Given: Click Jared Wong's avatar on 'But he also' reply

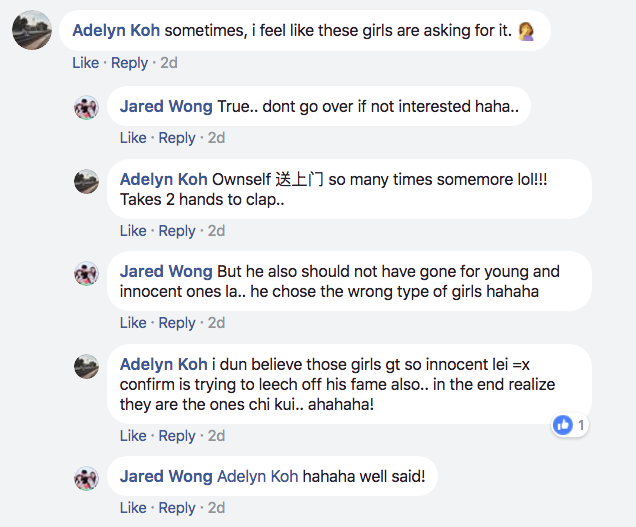Looking at the screenshot, I should pyautogui.click(x=87, y=273).
